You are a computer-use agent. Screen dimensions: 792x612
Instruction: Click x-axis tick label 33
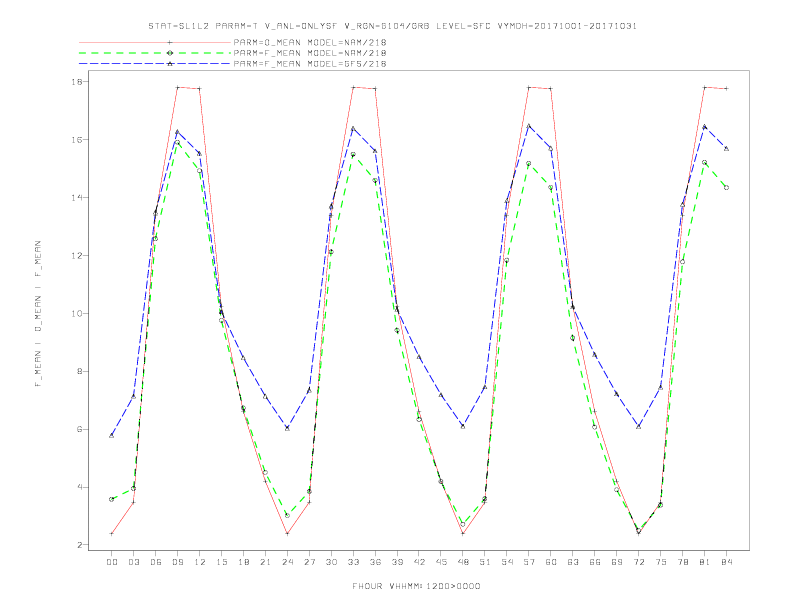click(353, 562)
